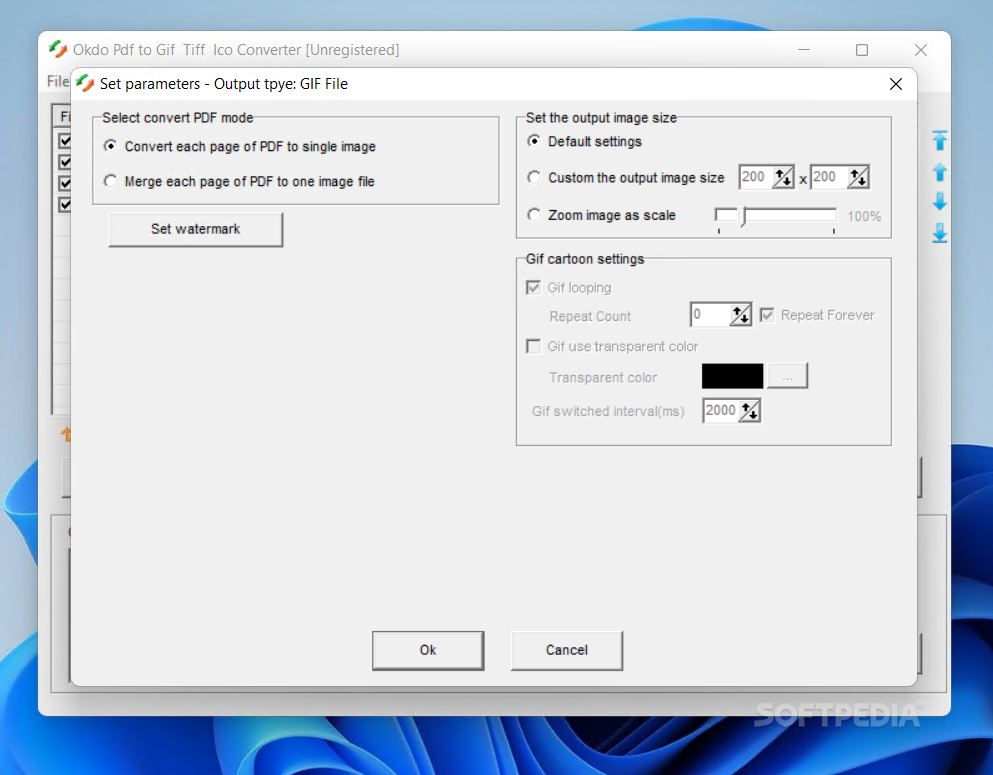The image size is (993, 775).
Task: Click the height spinner arrows
Action: 858,177
